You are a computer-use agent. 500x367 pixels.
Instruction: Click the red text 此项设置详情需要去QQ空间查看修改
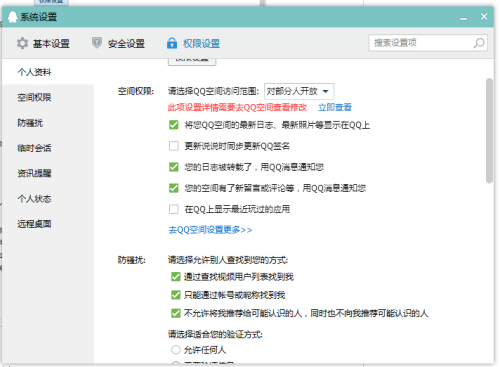pos(237,107)
